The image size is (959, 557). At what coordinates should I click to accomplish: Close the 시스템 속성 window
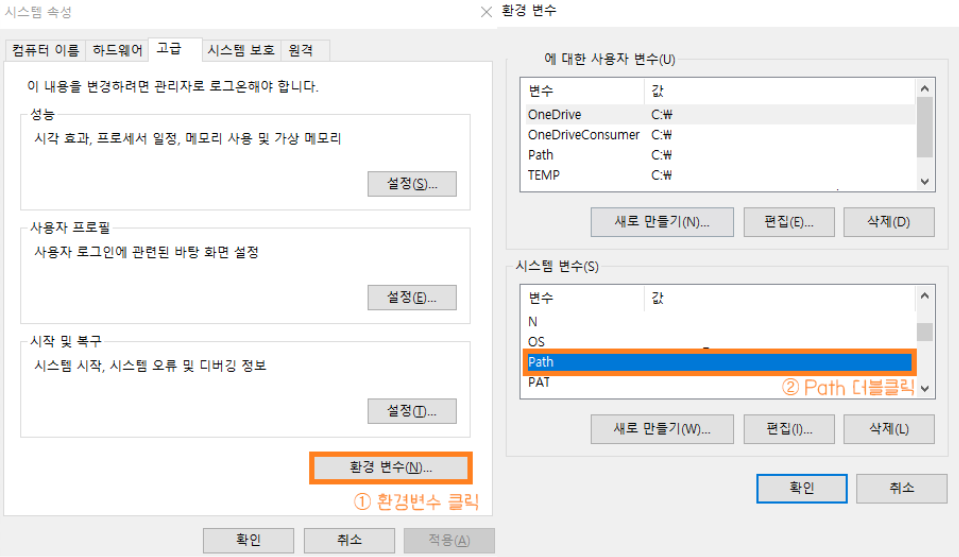click(486, 12)
